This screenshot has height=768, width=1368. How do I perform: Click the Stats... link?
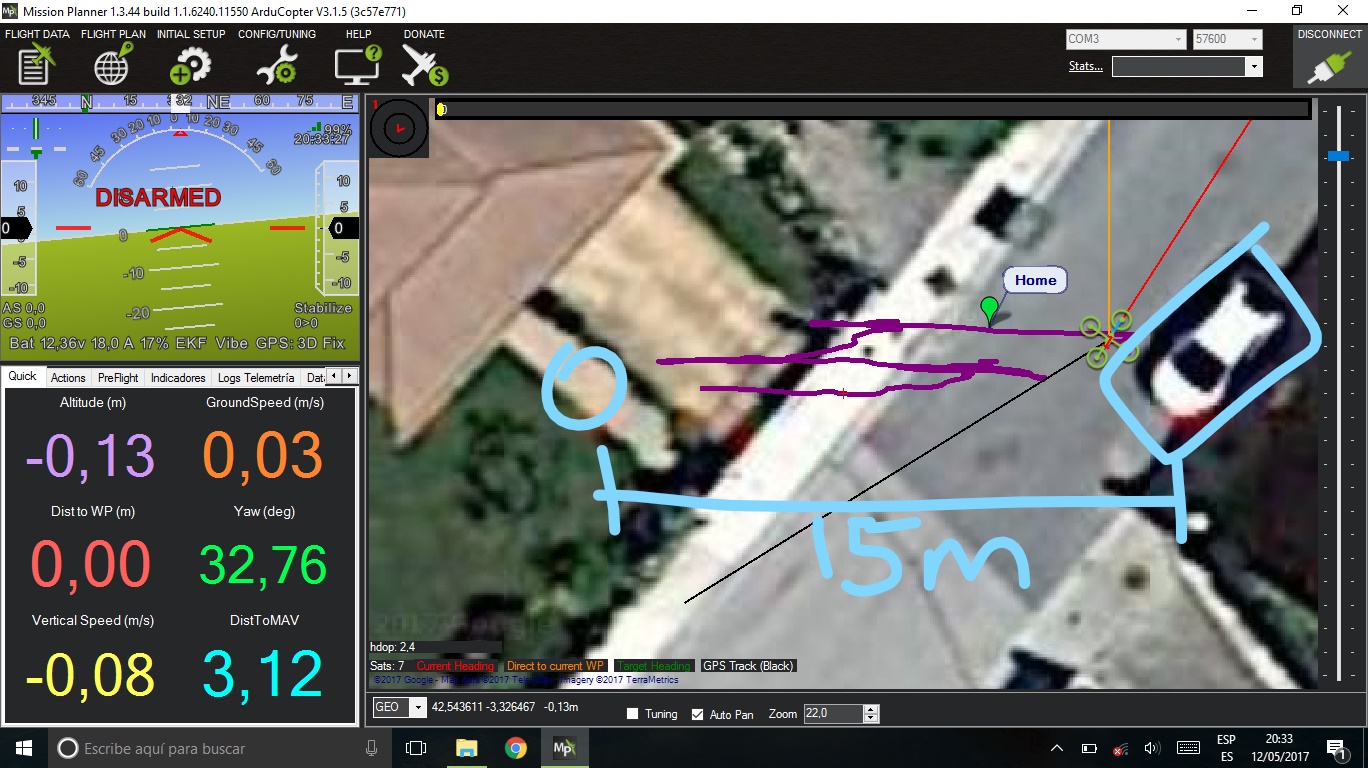pos(1085,66)
